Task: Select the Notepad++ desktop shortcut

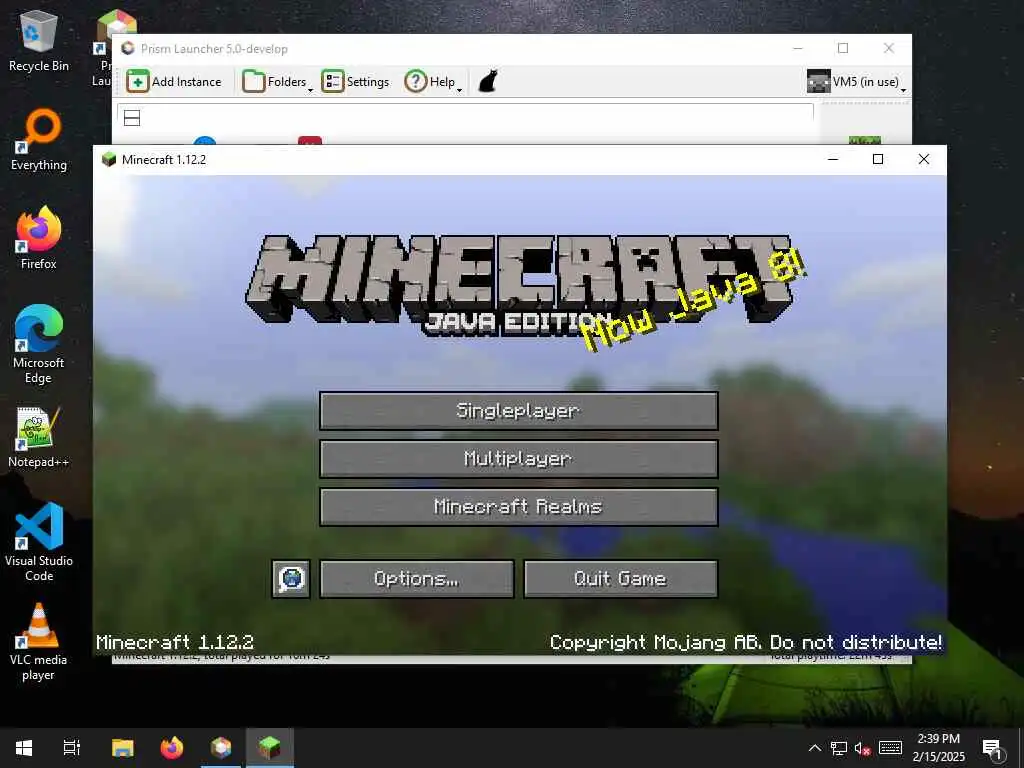Action: tap(39, 438)
